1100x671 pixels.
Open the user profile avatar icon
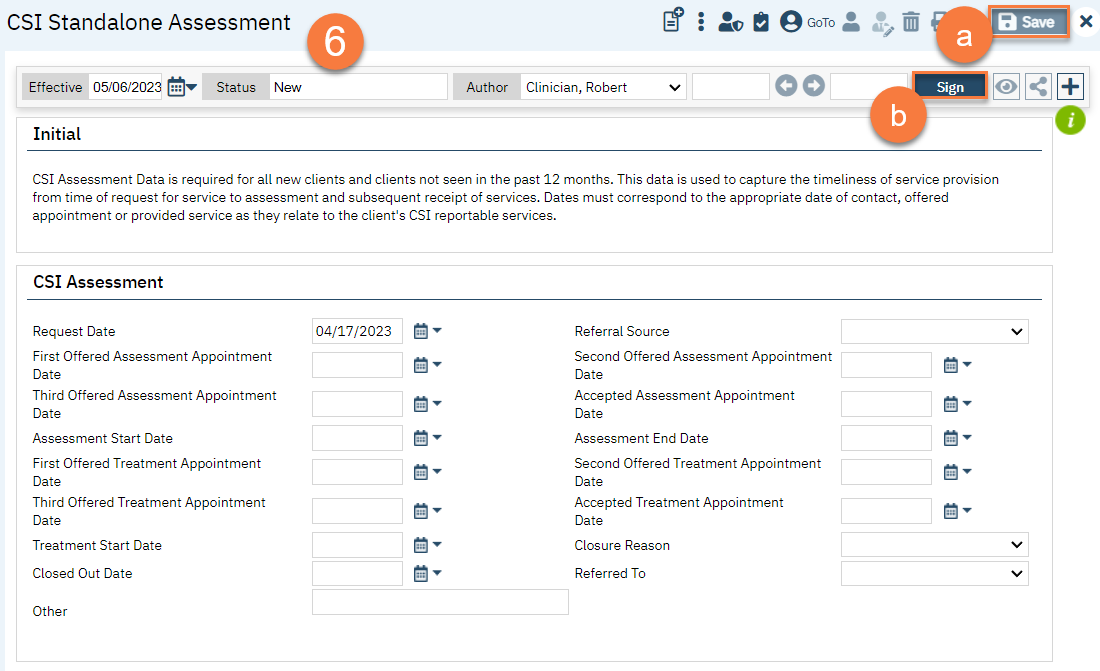[x=789, y=21]
